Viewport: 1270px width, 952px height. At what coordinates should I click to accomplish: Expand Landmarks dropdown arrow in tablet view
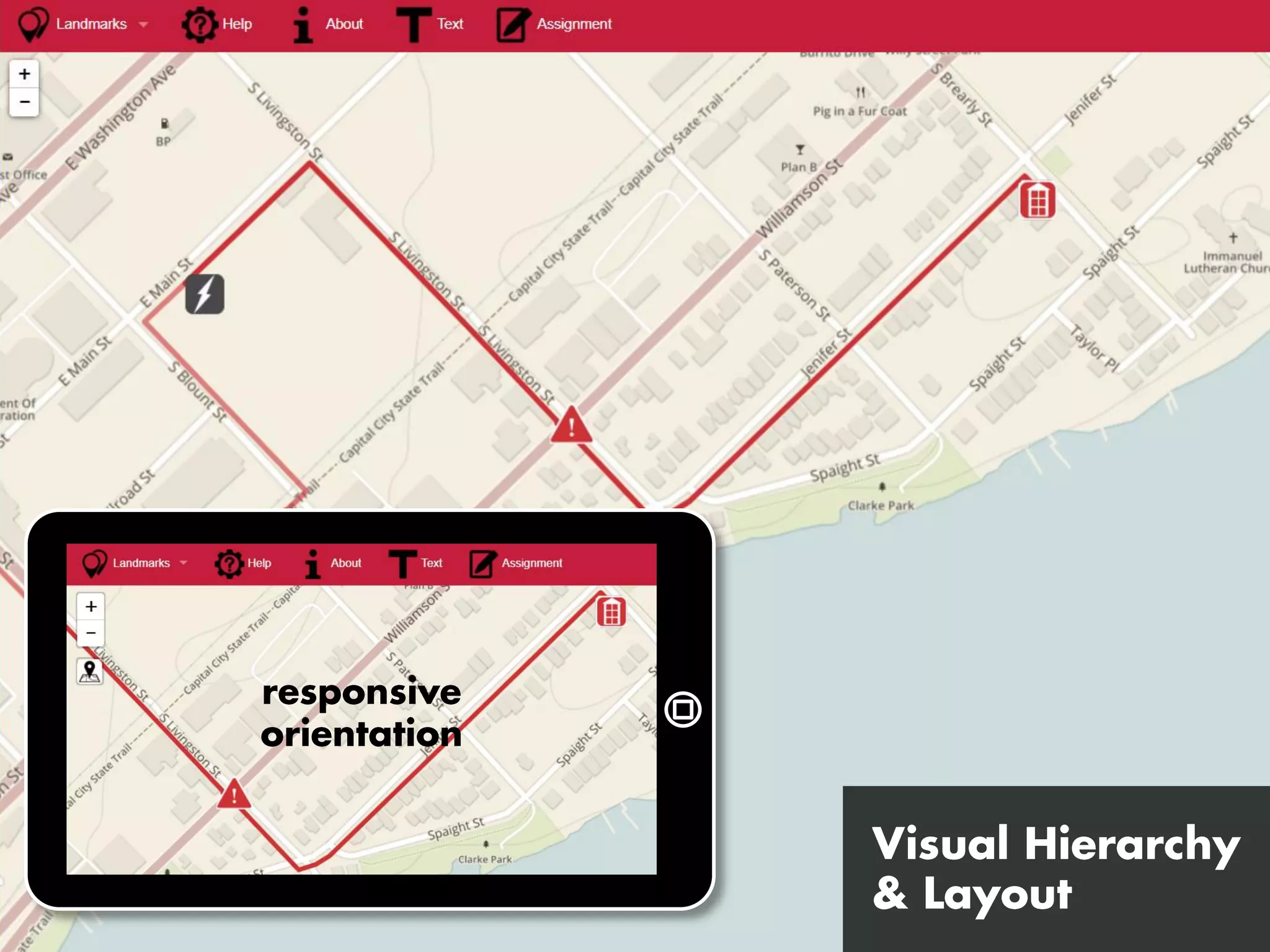point(184,563)
